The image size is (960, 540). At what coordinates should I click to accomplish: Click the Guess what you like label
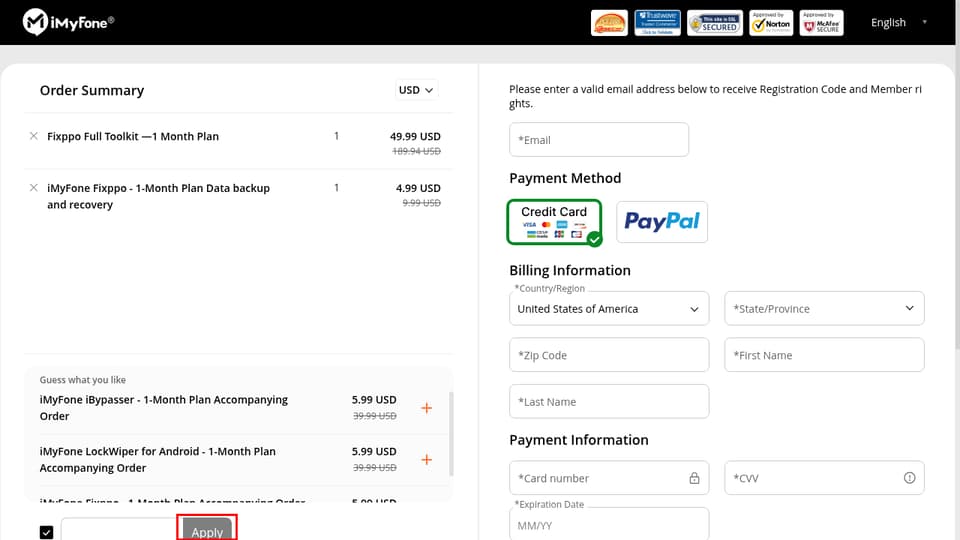[x=83, y=380]
